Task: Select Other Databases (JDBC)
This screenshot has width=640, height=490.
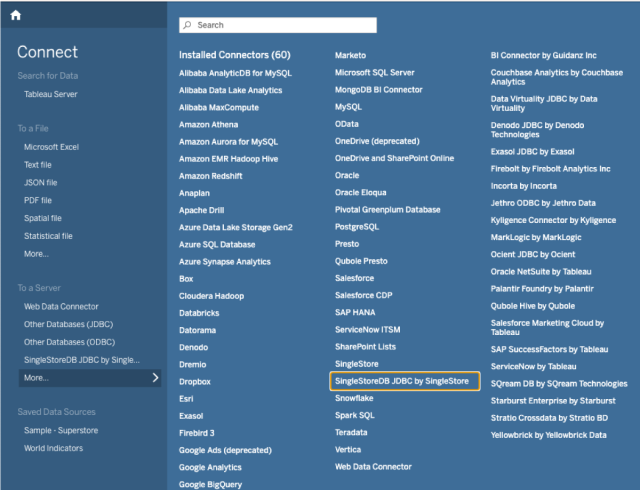Action: [69, 324]
